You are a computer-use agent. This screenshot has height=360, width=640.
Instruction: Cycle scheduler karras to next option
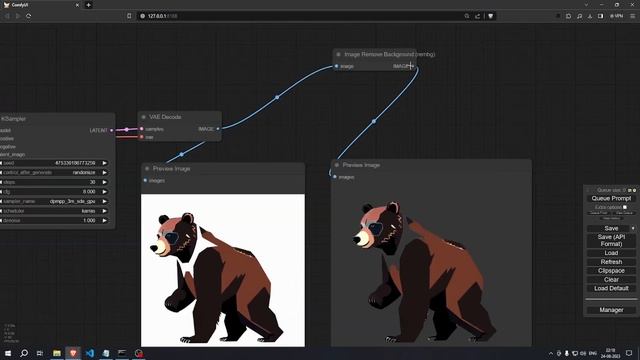(x=105, y=211)
